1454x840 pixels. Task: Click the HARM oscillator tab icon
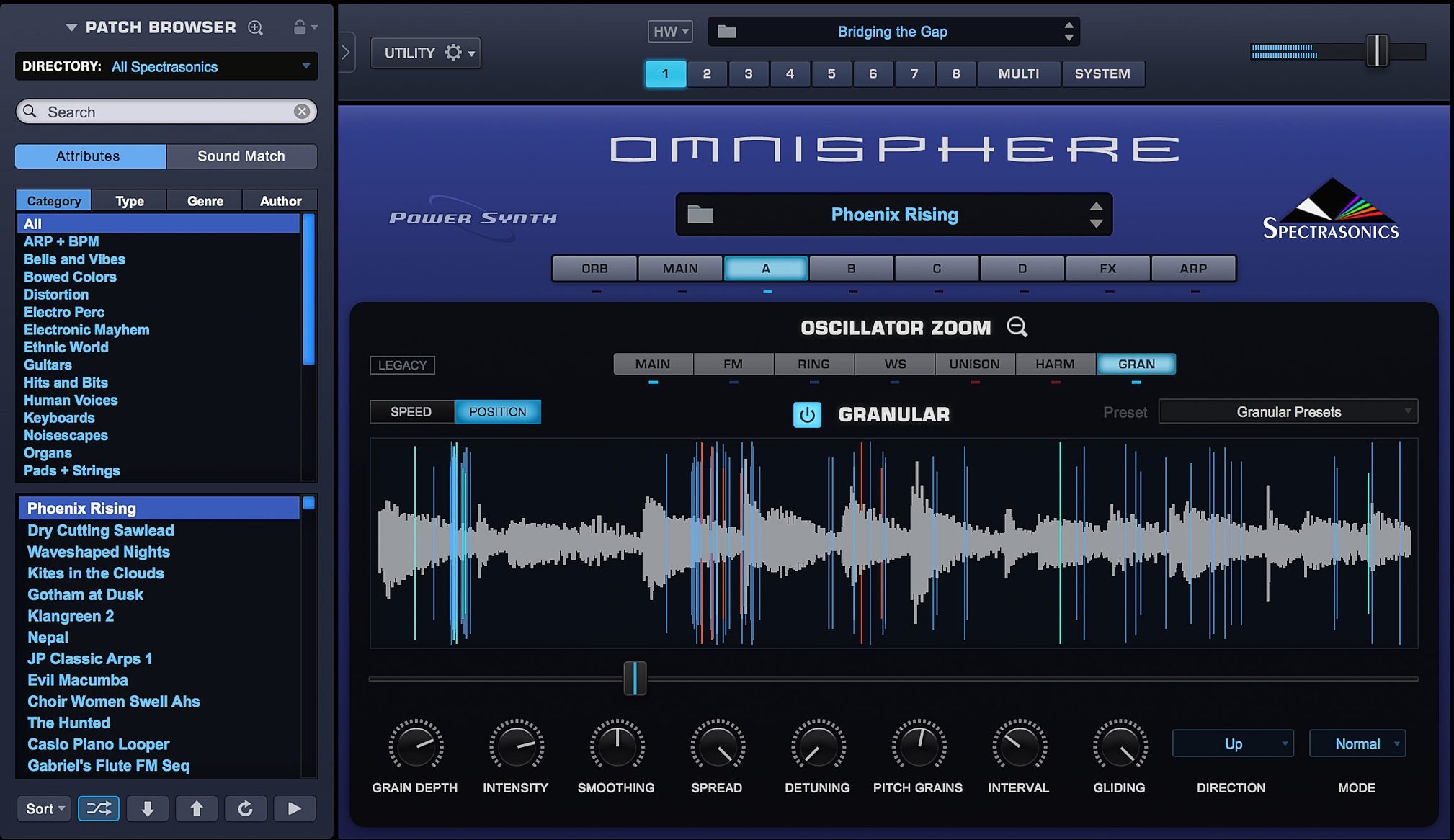tap(1054, 363)
